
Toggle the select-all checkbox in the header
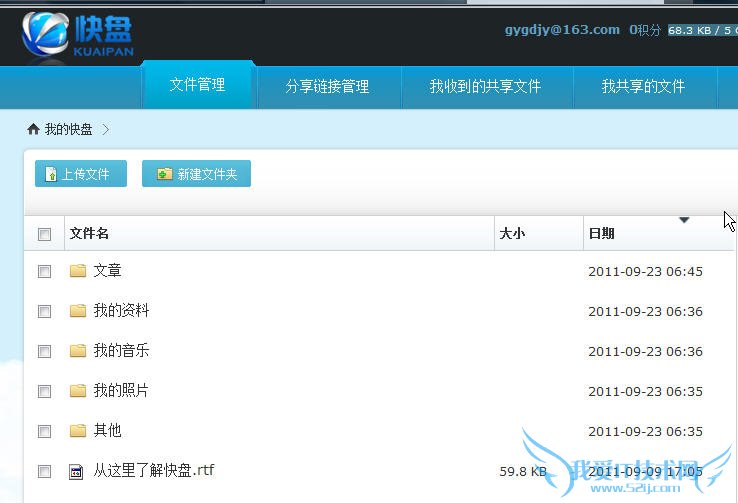pos(44,234)
